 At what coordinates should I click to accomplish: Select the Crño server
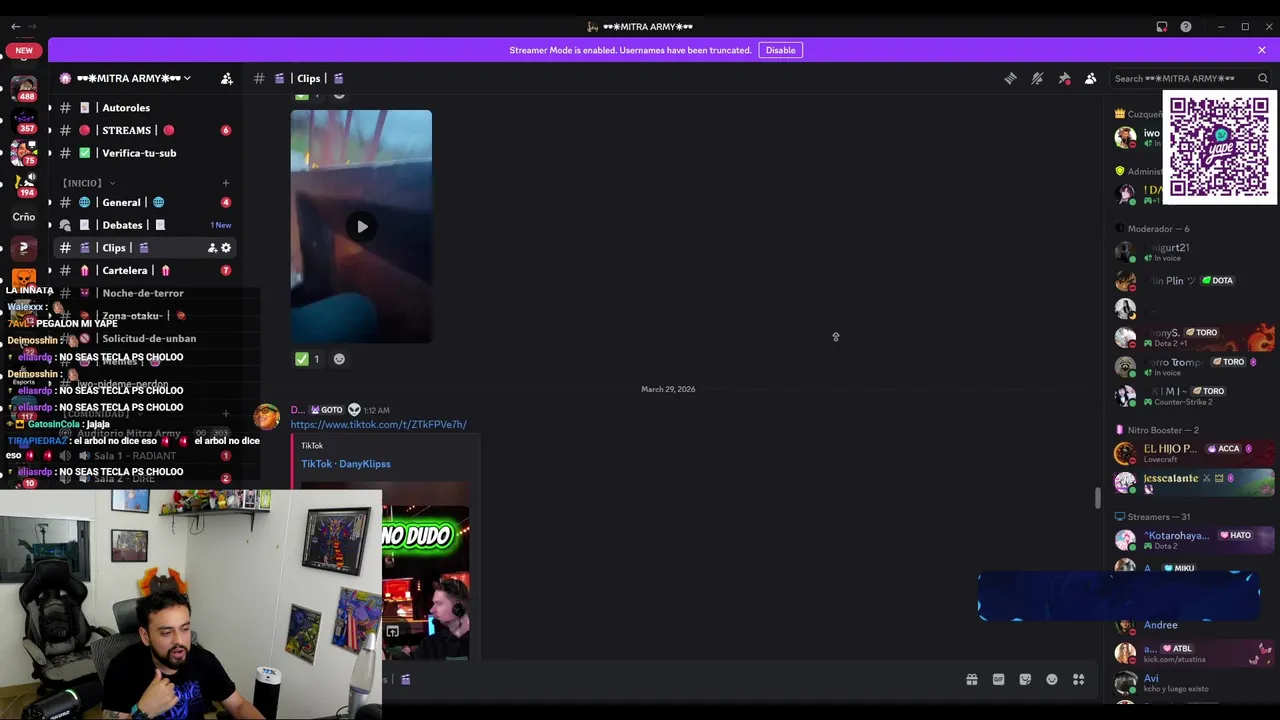pos(24,216)
